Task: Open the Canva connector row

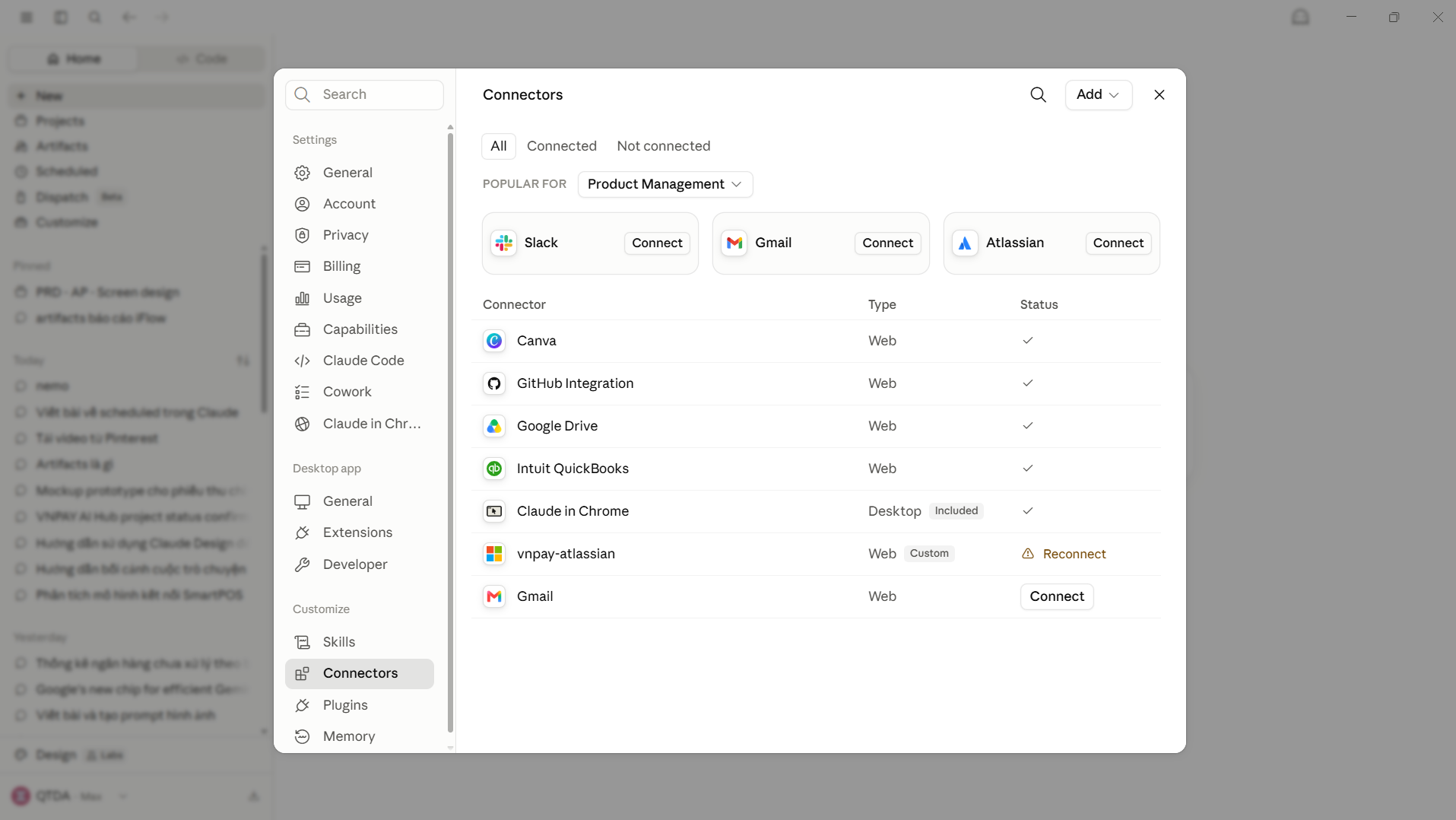Action: click(817, 341)
